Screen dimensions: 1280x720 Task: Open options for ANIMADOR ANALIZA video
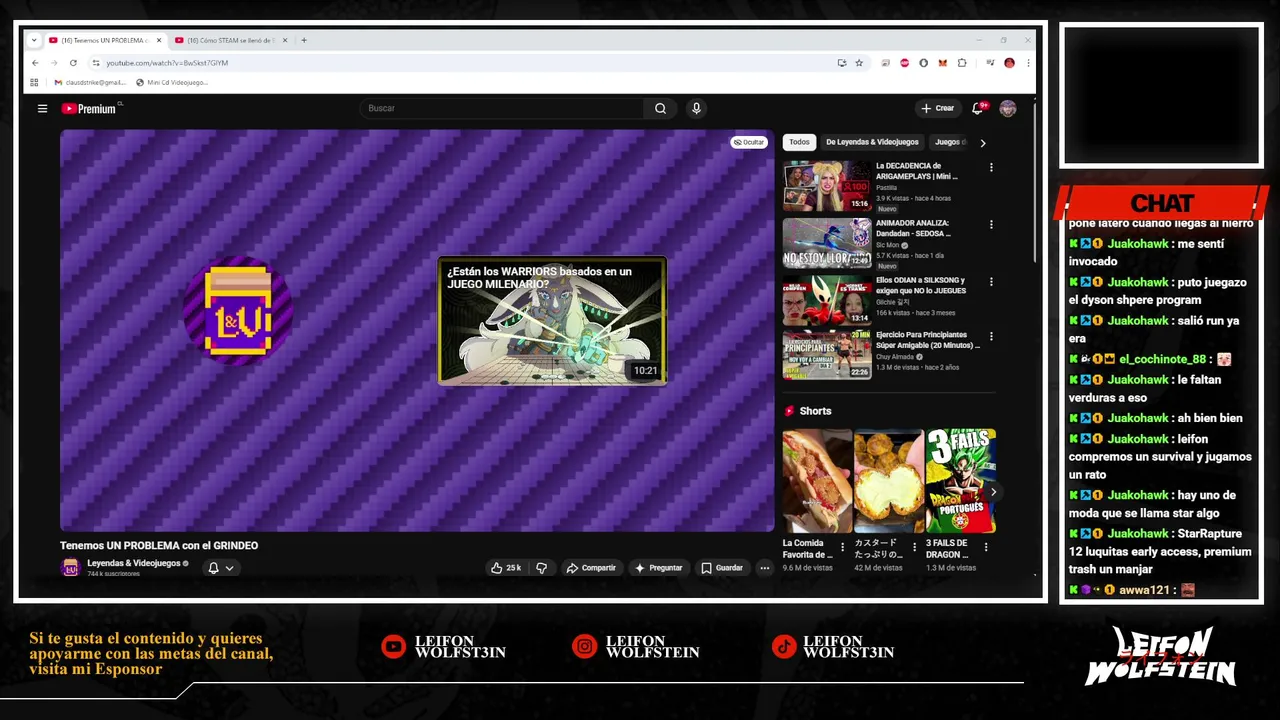tap(991, 225)
